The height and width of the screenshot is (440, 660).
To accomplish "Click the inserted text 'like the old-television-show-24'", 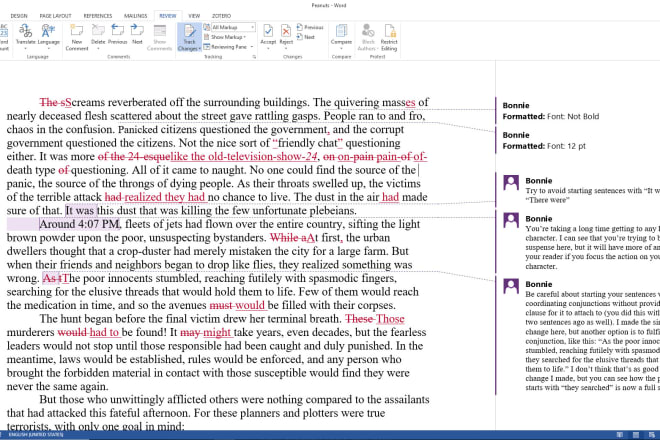I will pos(244,157).
